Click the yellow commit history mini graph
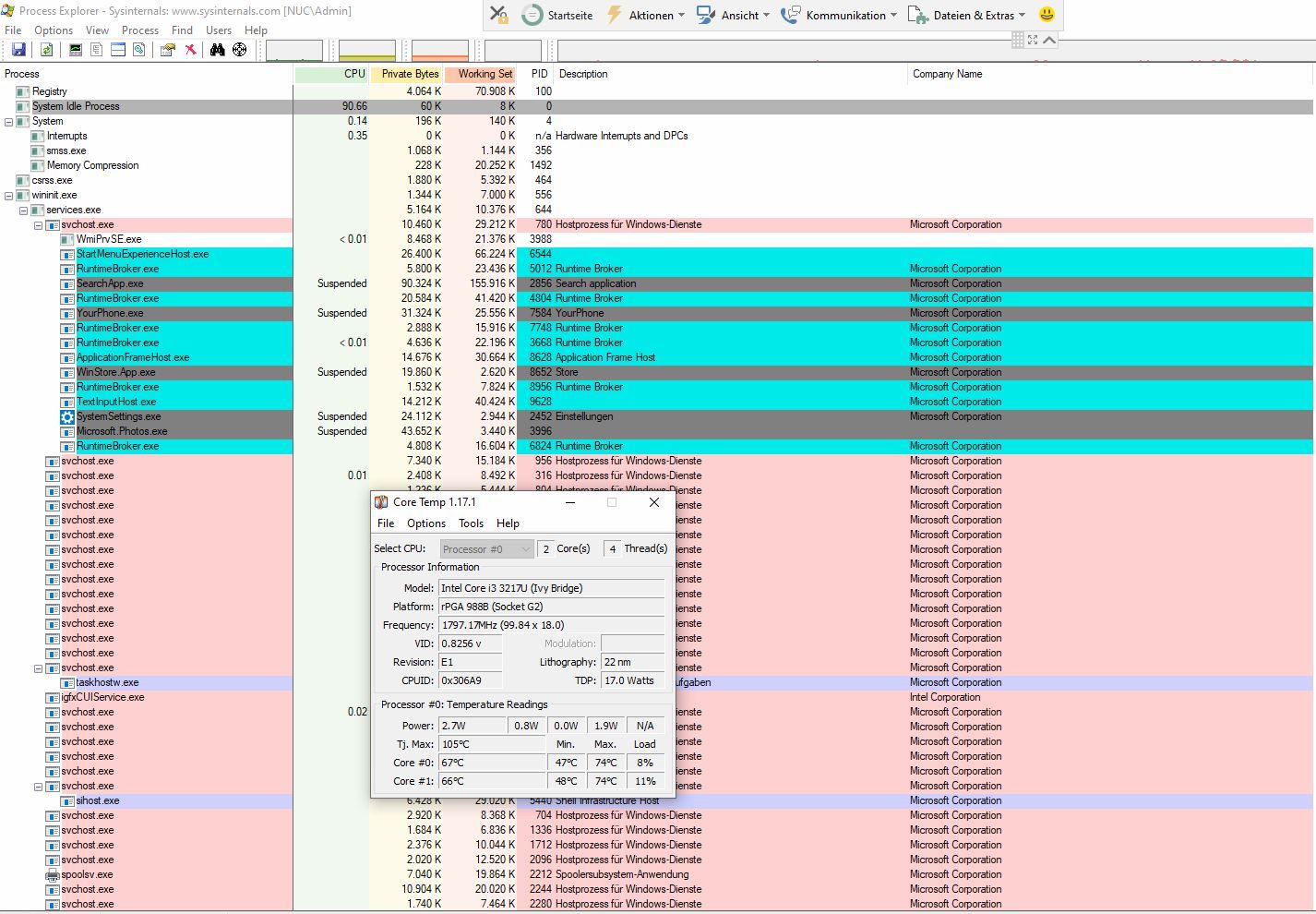 [367, 50]
